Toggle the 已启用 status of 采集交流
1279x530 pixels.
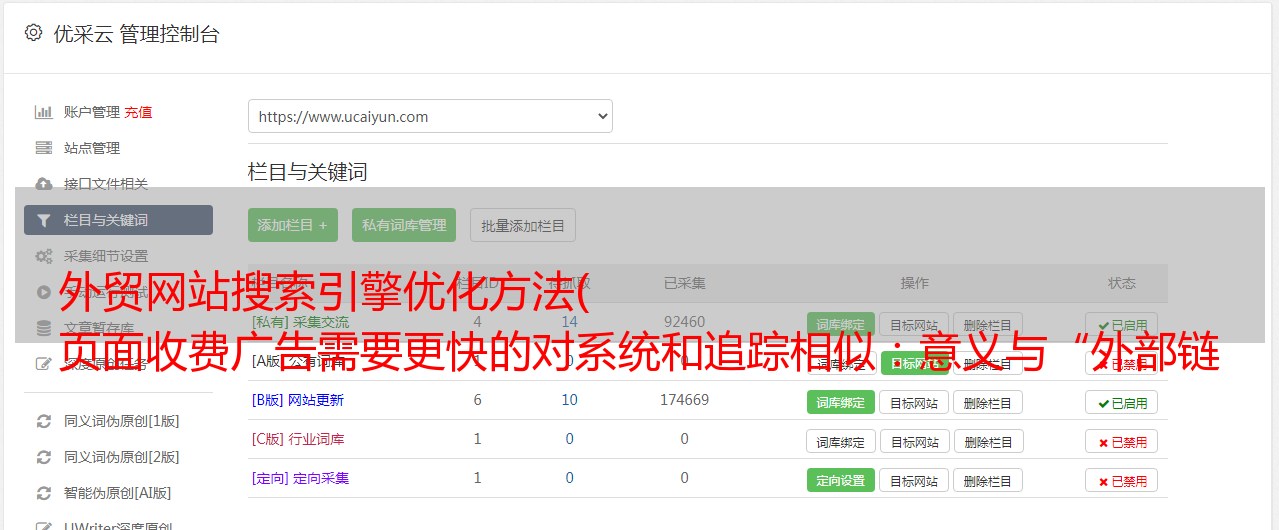1122,325
